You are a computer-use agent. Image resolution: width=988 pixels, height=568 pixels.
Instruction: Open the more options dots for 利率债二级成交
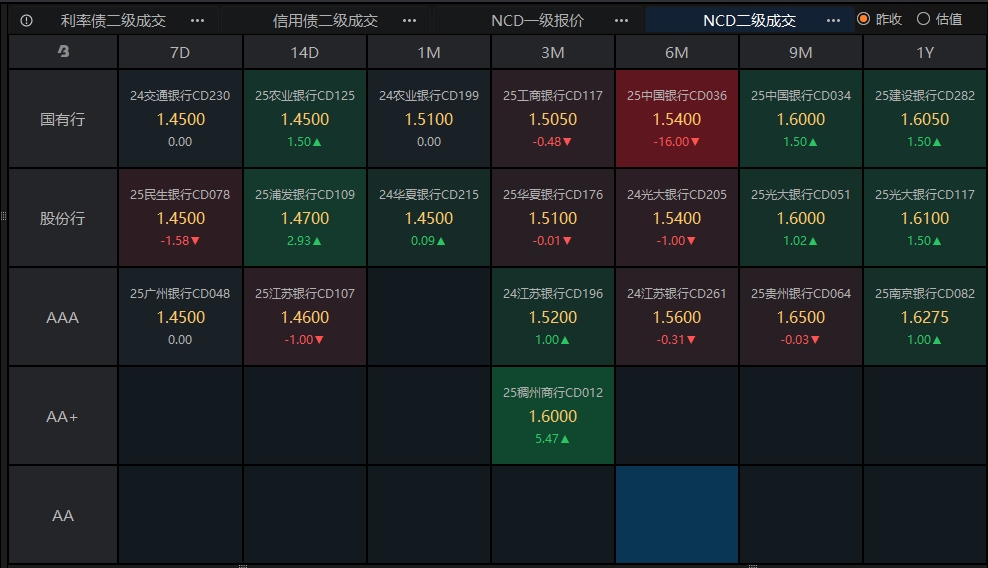[197, 21]
